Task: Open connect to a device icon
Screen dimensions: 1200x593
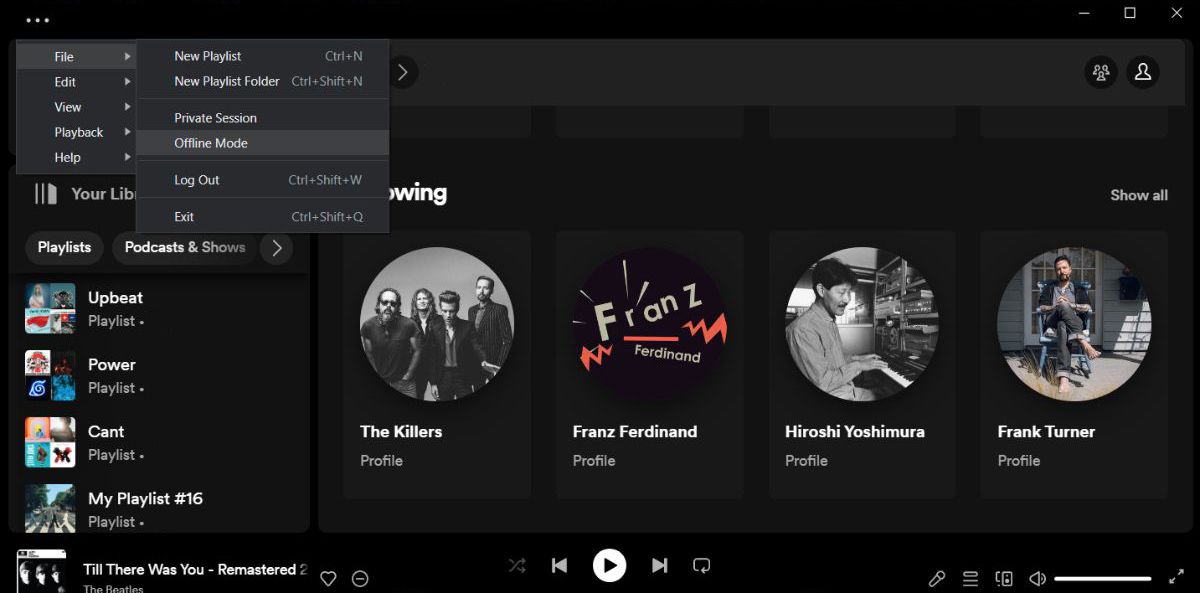Action: click(x=1004, y=578)
